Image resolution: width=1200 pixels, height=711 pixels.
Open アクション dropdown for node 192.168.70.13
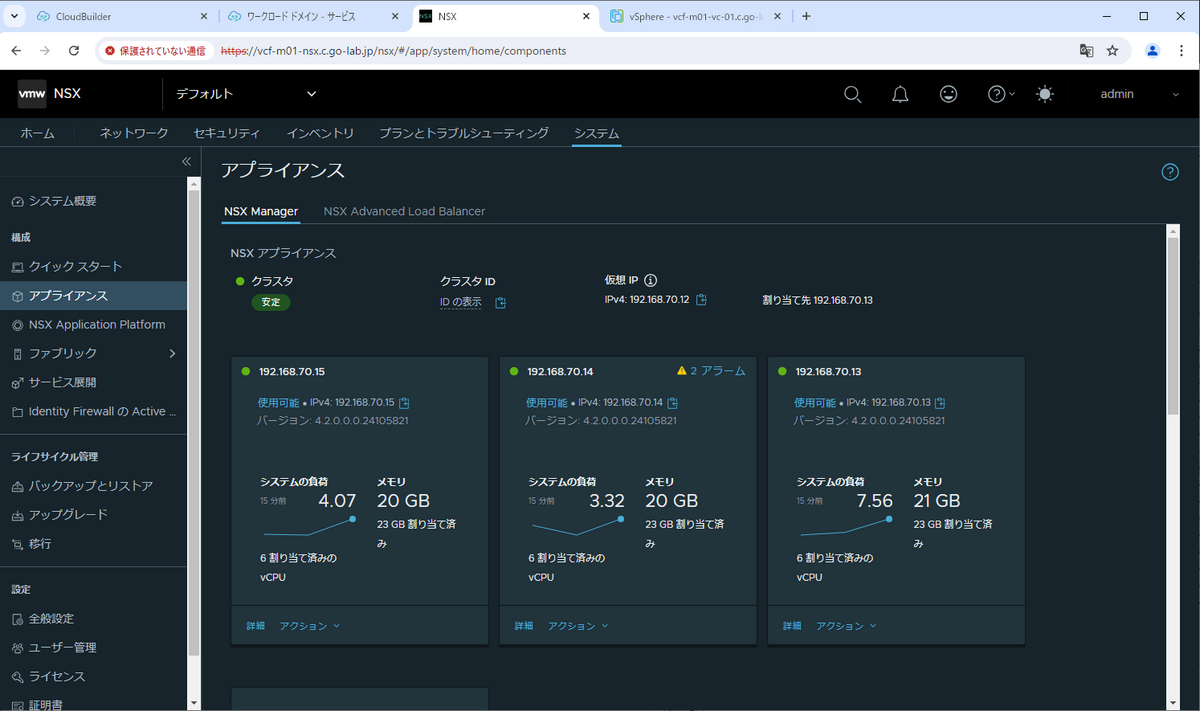846,626
